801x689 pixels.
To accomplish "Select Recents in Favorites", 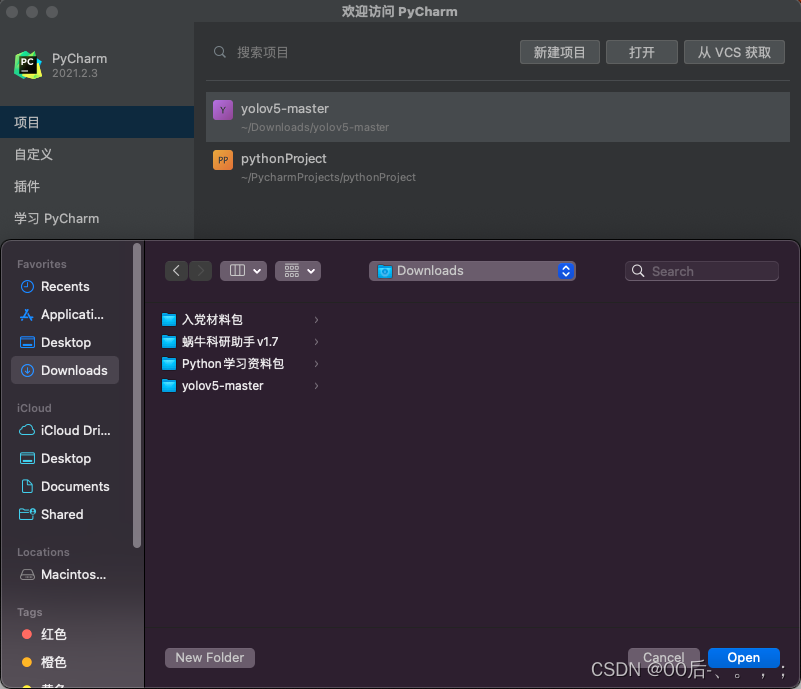I will (x=65, y=287).
